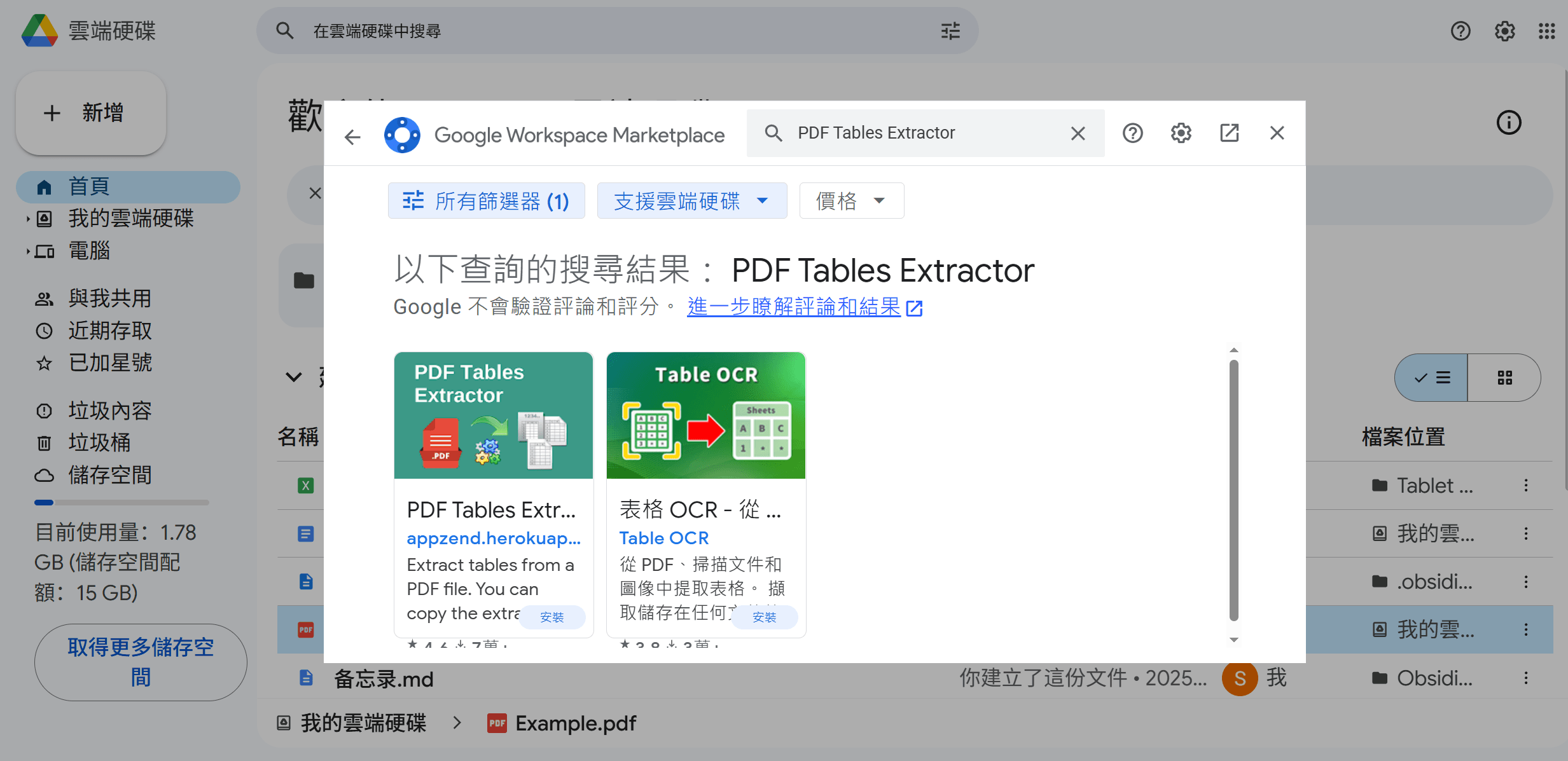
Task: Open PDF Tables Extractor thumbnail
Action: click(x=494, y=415)
